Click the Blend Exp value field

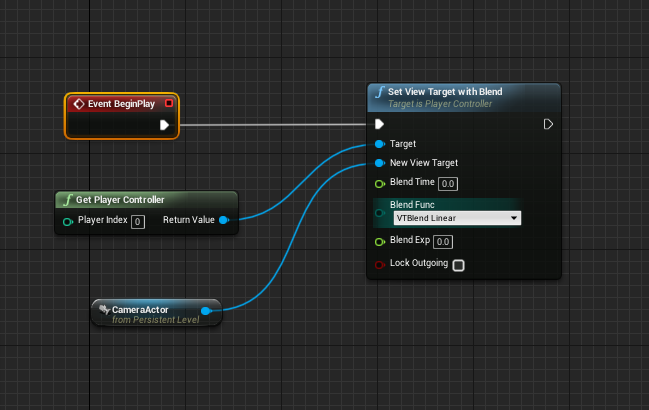coord(443,242)
